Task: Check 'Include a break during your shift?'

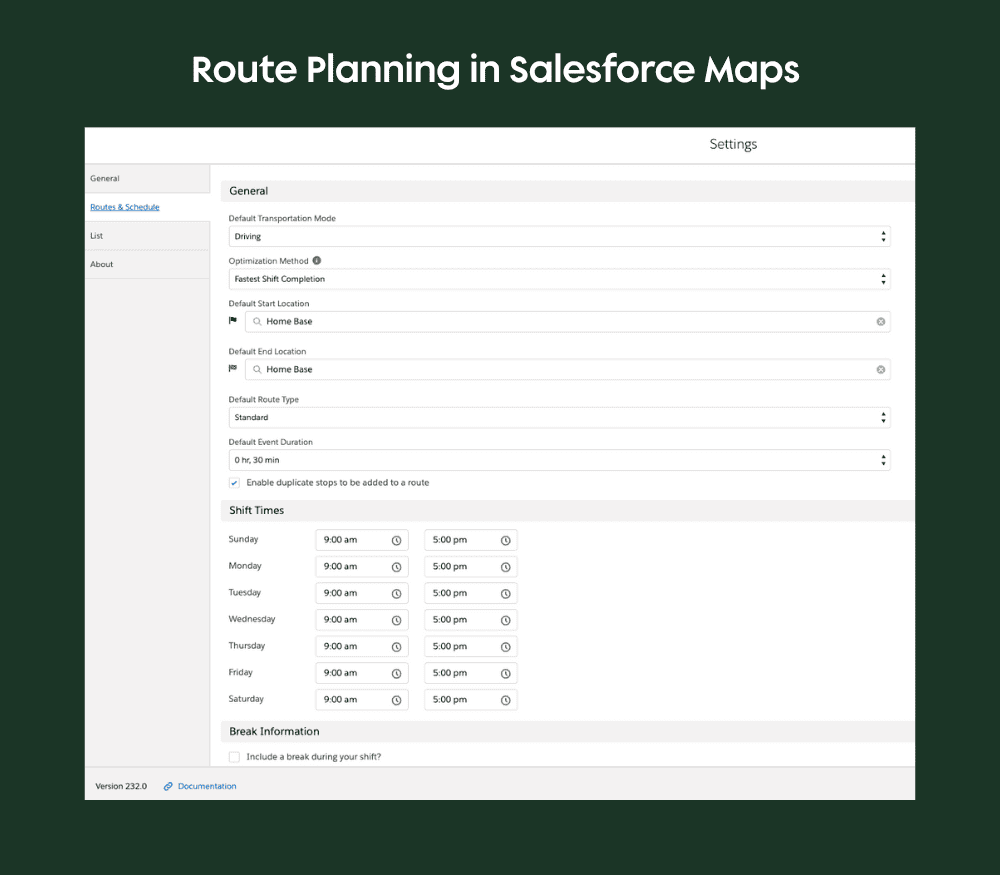Action: [234, 756]
